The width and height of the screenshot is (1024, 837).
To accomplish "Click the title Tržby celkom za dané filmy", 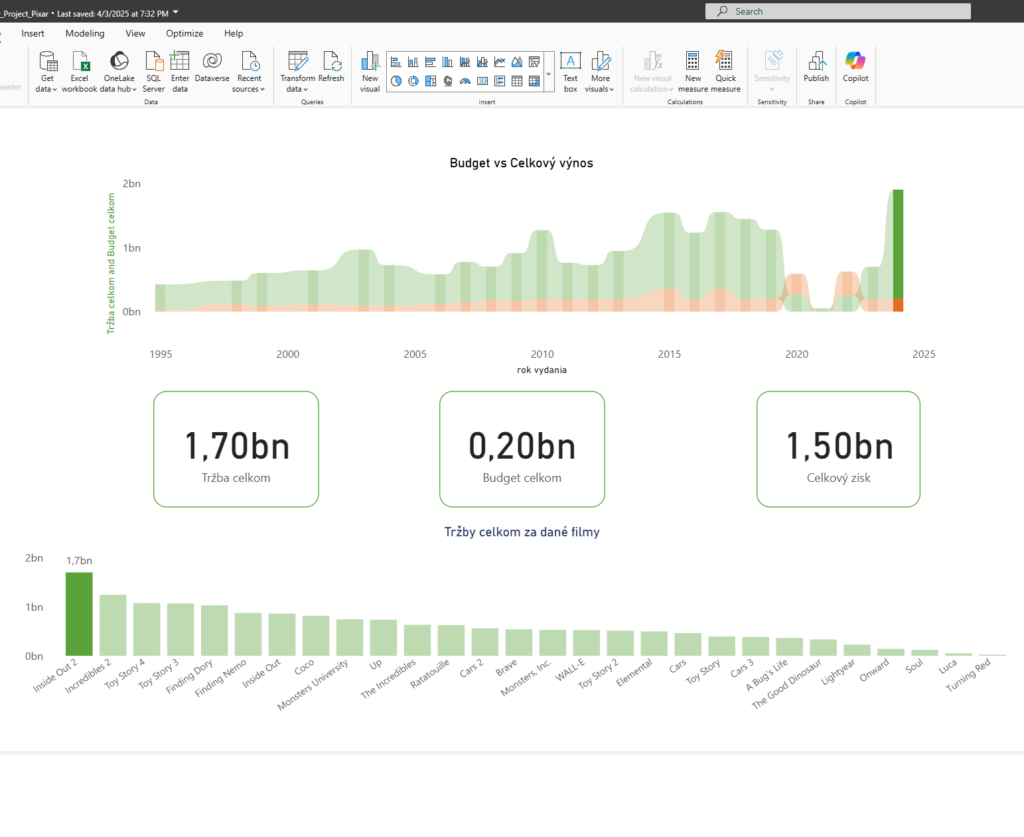I will 522,532.
